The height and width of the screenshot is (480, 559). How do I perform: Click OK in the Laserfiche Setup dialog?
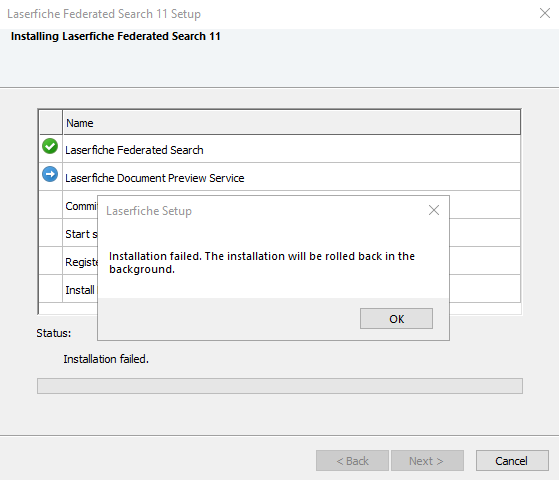396,318
